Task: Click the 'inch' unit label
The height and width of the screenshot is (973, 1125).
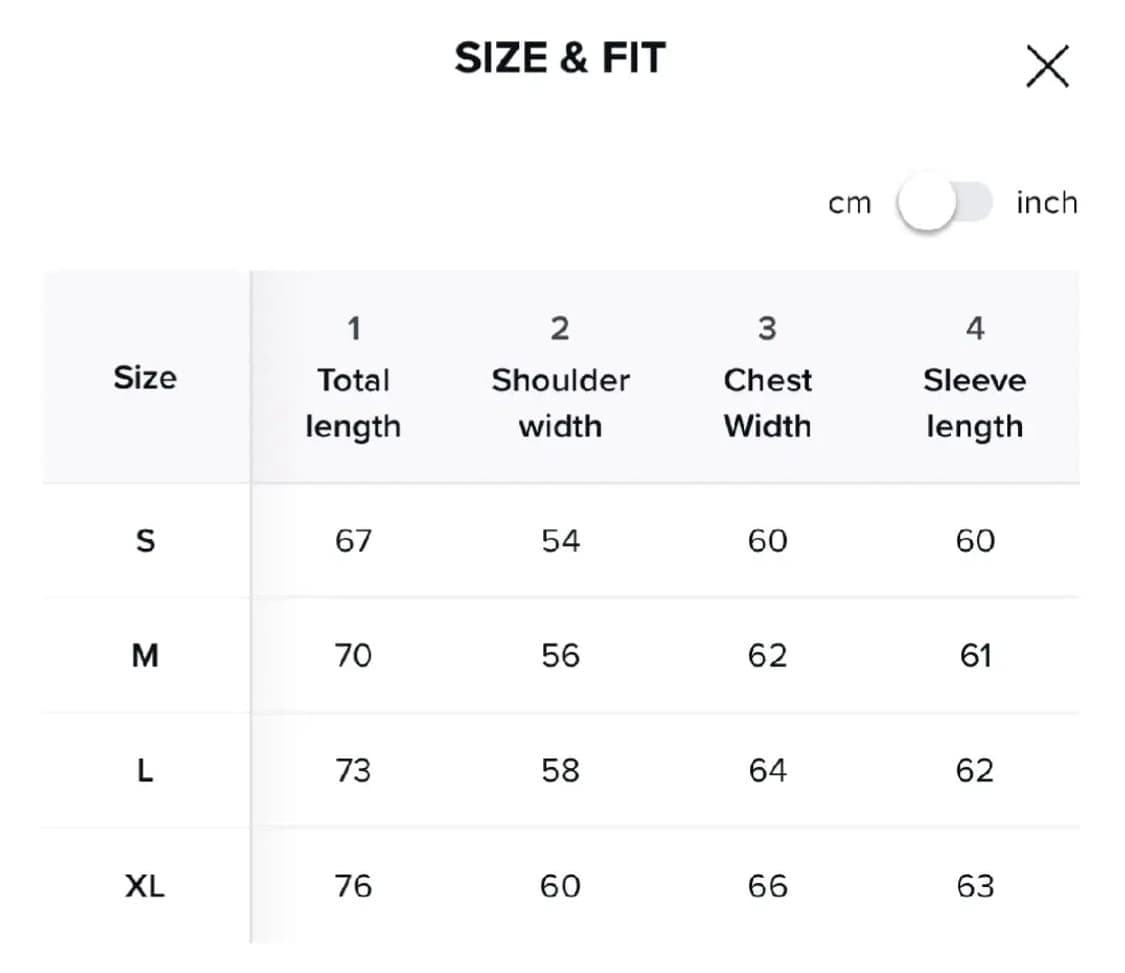Action: tap(1046, 203)
